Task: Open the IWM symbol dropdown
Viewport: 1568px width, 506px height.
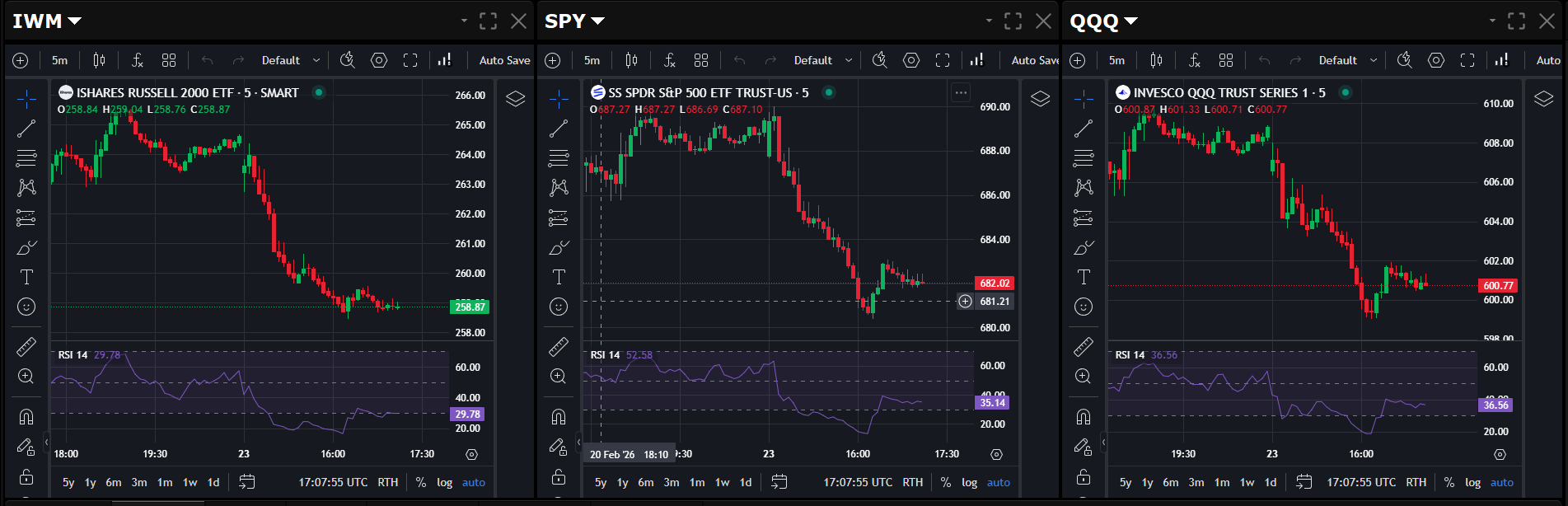Action: [47, 21]
